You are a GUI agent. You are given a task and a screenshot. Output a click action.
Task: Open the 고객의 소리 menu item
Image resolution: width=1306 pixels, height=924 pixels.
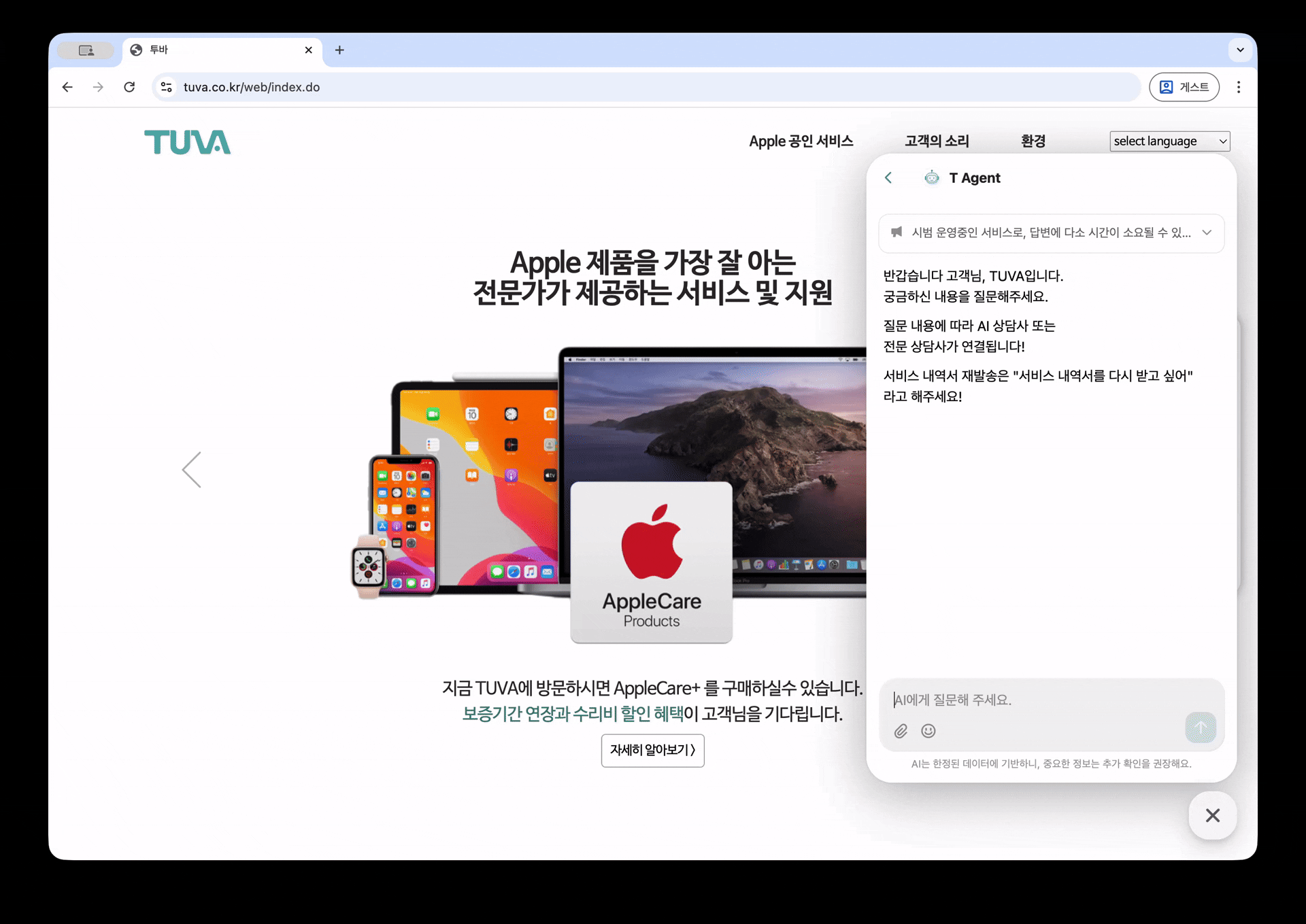(x=936, y=141)
